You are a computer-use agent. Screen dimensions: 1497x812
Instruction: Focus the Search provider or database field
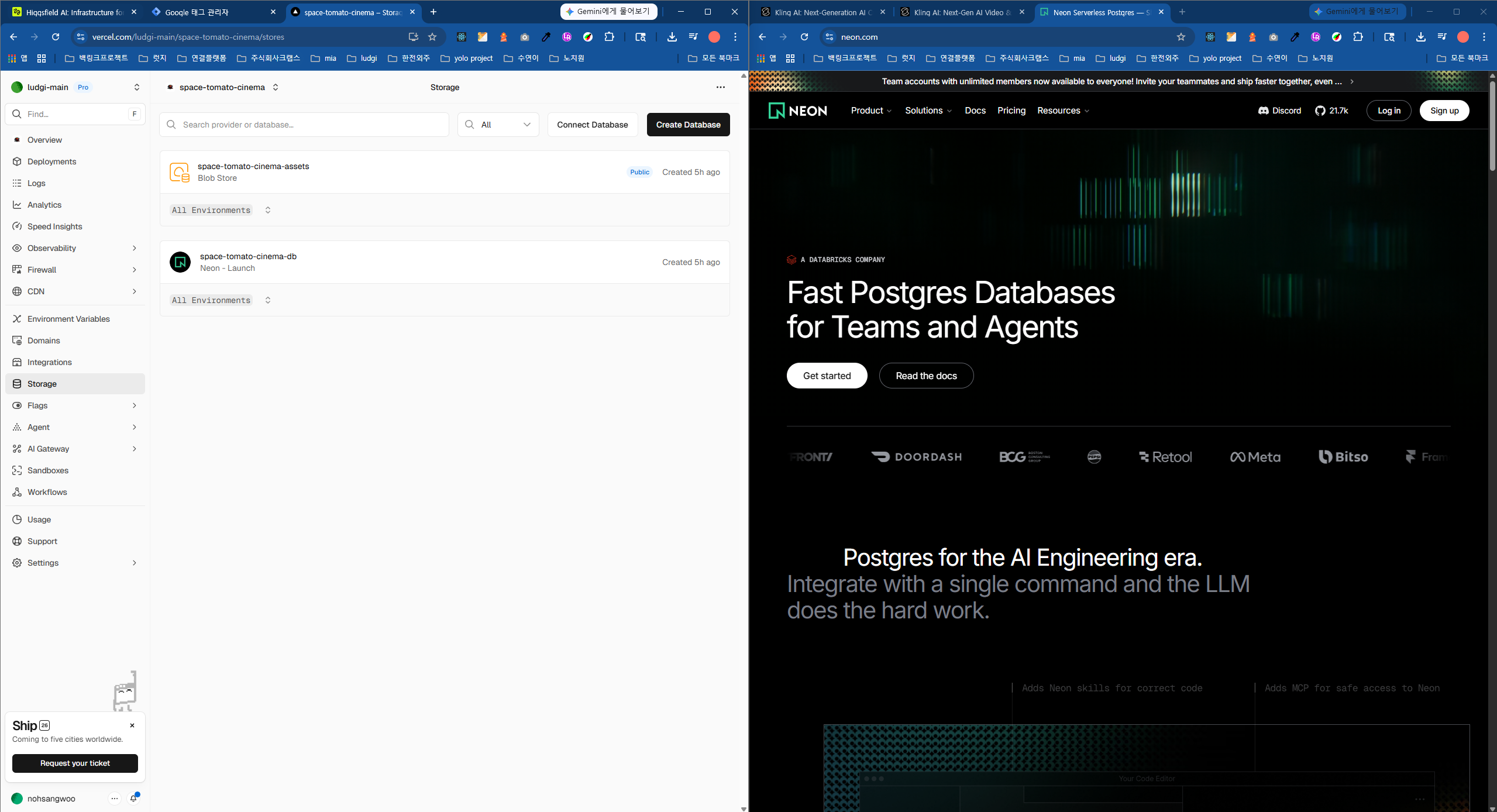tap(304, 125)
